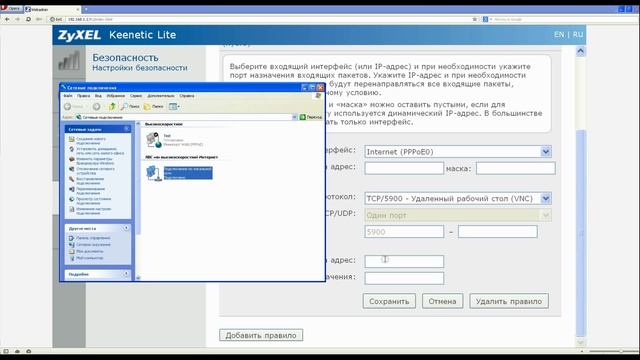The height and width of the screenshot is (360, 640).
Task: Collapse the Другие места panel
Action: pyautogui.click(x=127, y=228)
